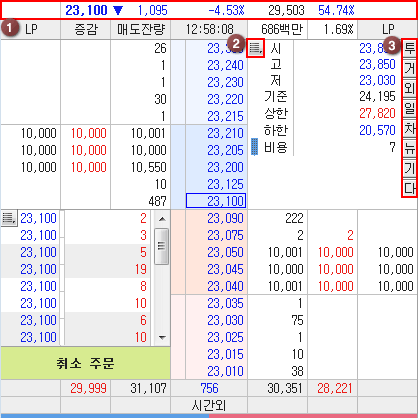Click the tick list scrollbar thumb

[162, 246]
